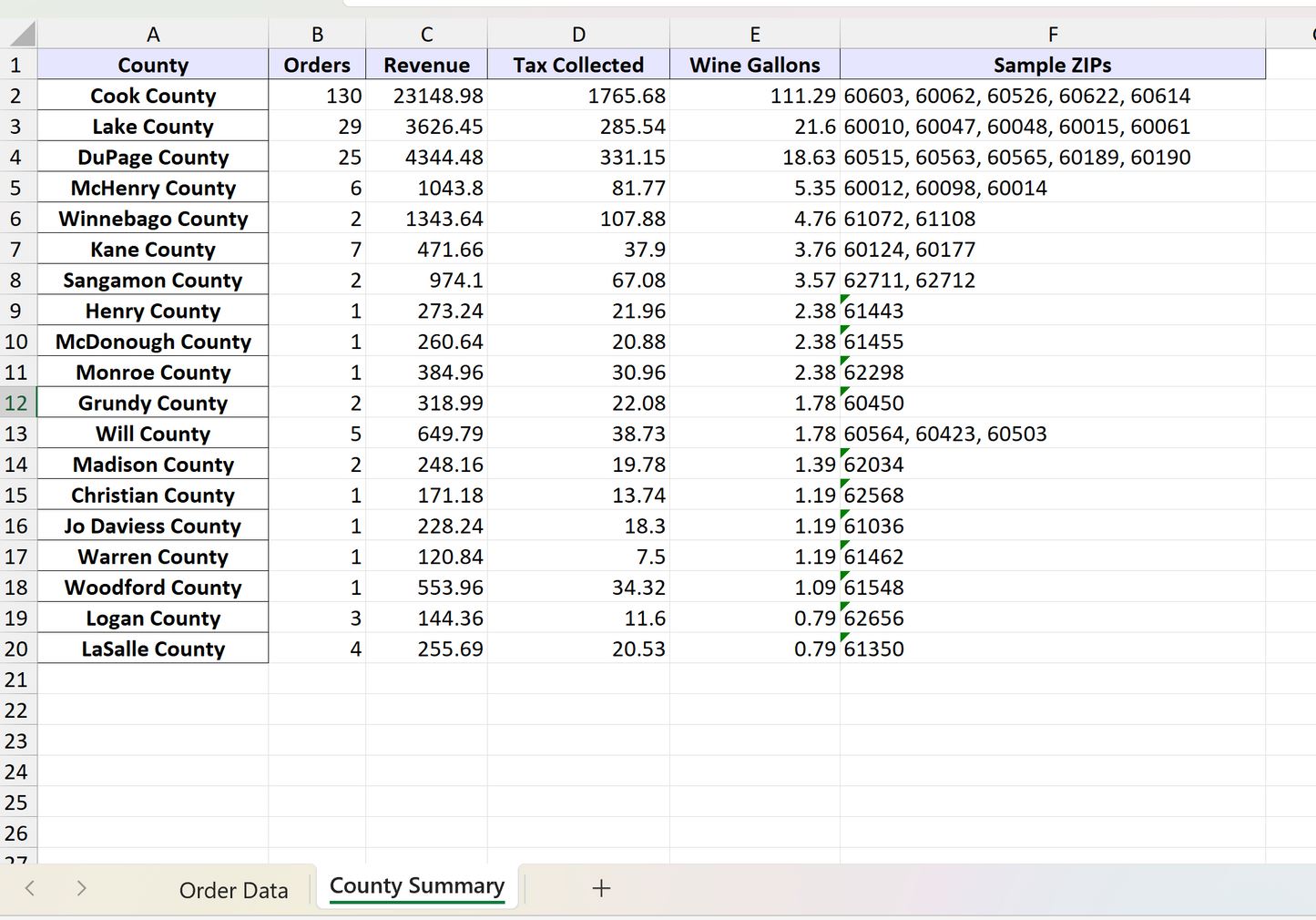Go to previous sheet arrow
This screenshot has height=920, width=1316.
(30, 888)
